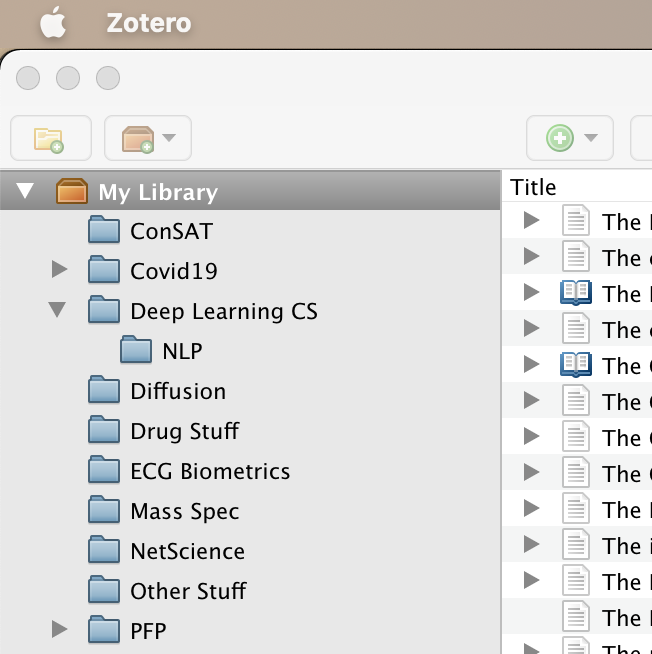
Task: Sort items by the Title column header
Action: 534,187
